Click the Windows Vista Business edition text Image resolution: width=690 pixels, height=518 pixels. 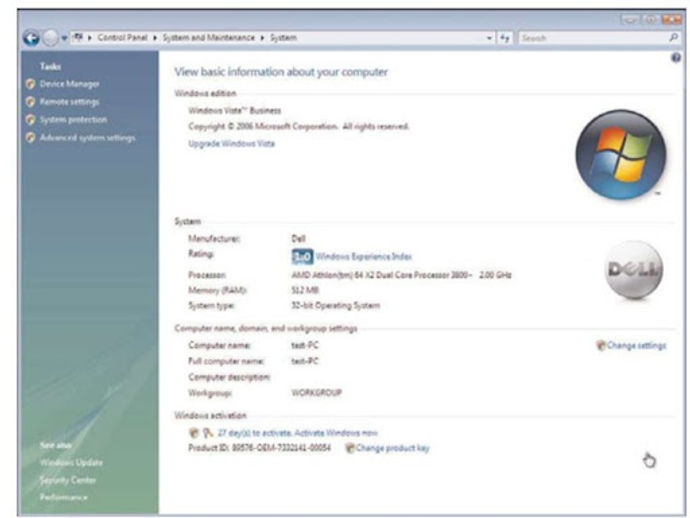[235, 110]
